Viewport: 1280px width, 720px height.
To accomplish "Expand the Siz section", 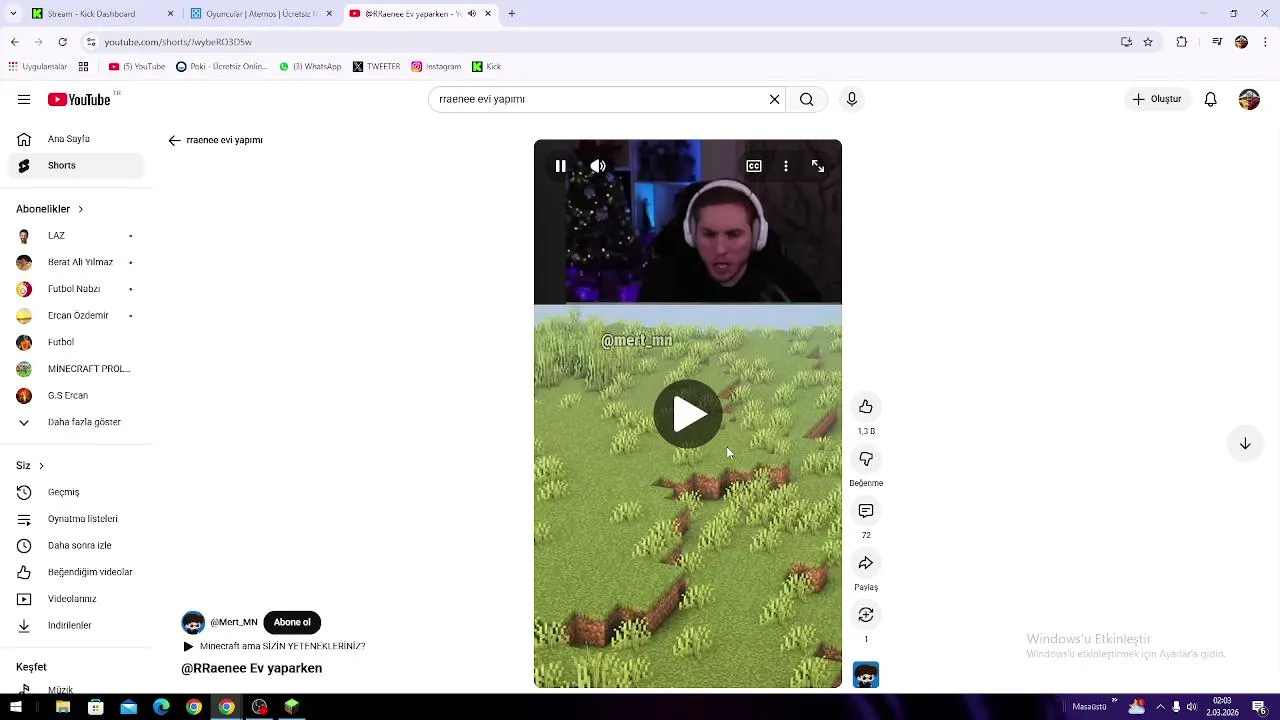I will (30, 466).
